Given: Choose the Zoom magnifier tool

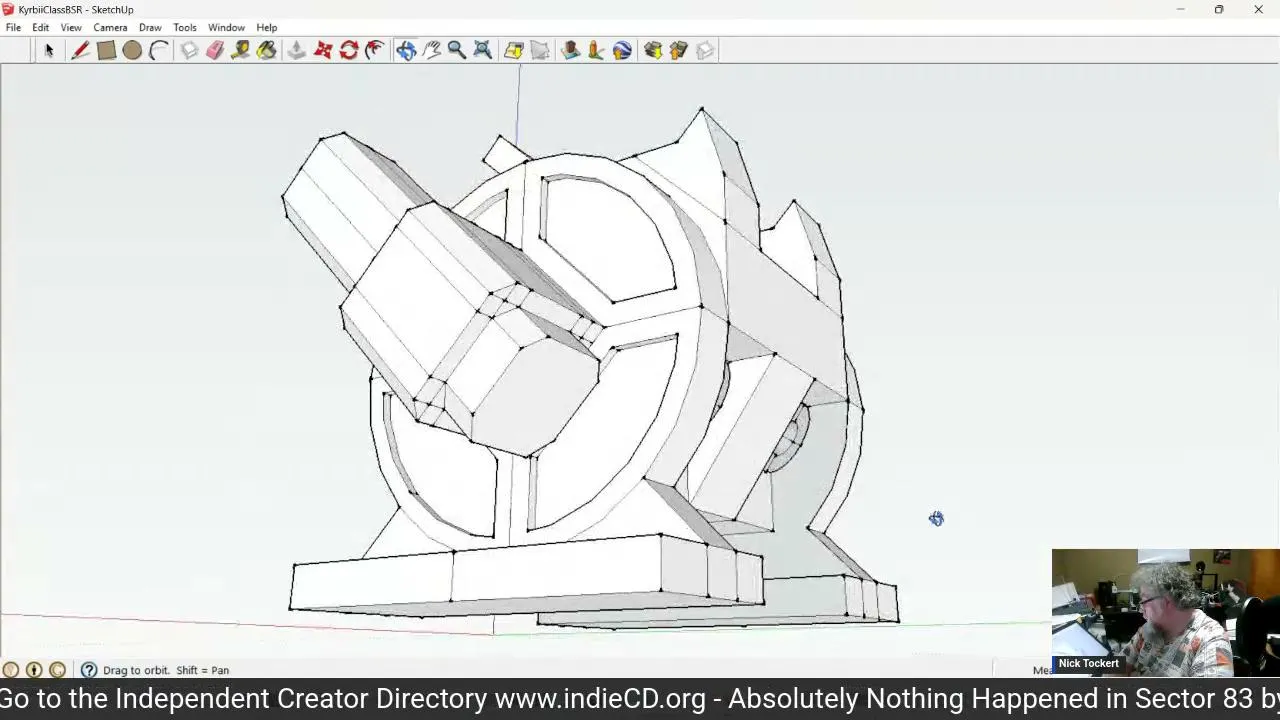Looking at the screenshot, I should pyautogui.click(x=457, y=50).
